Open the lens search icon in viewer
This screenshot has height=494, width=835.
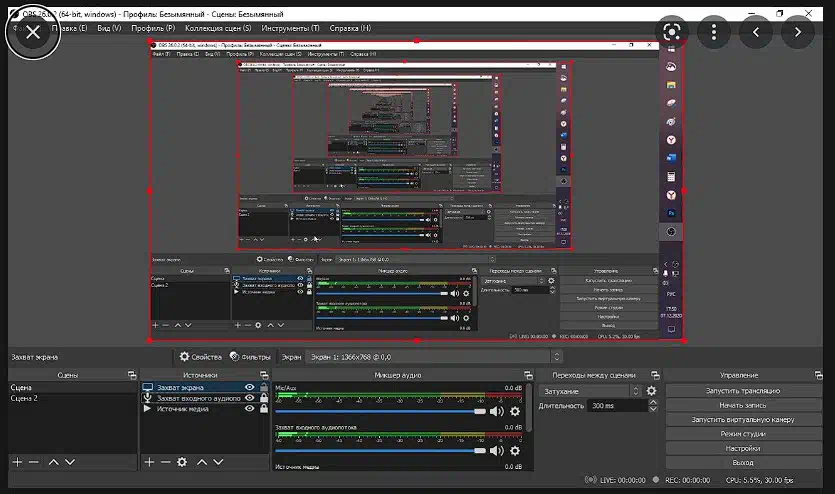[672, 32]
